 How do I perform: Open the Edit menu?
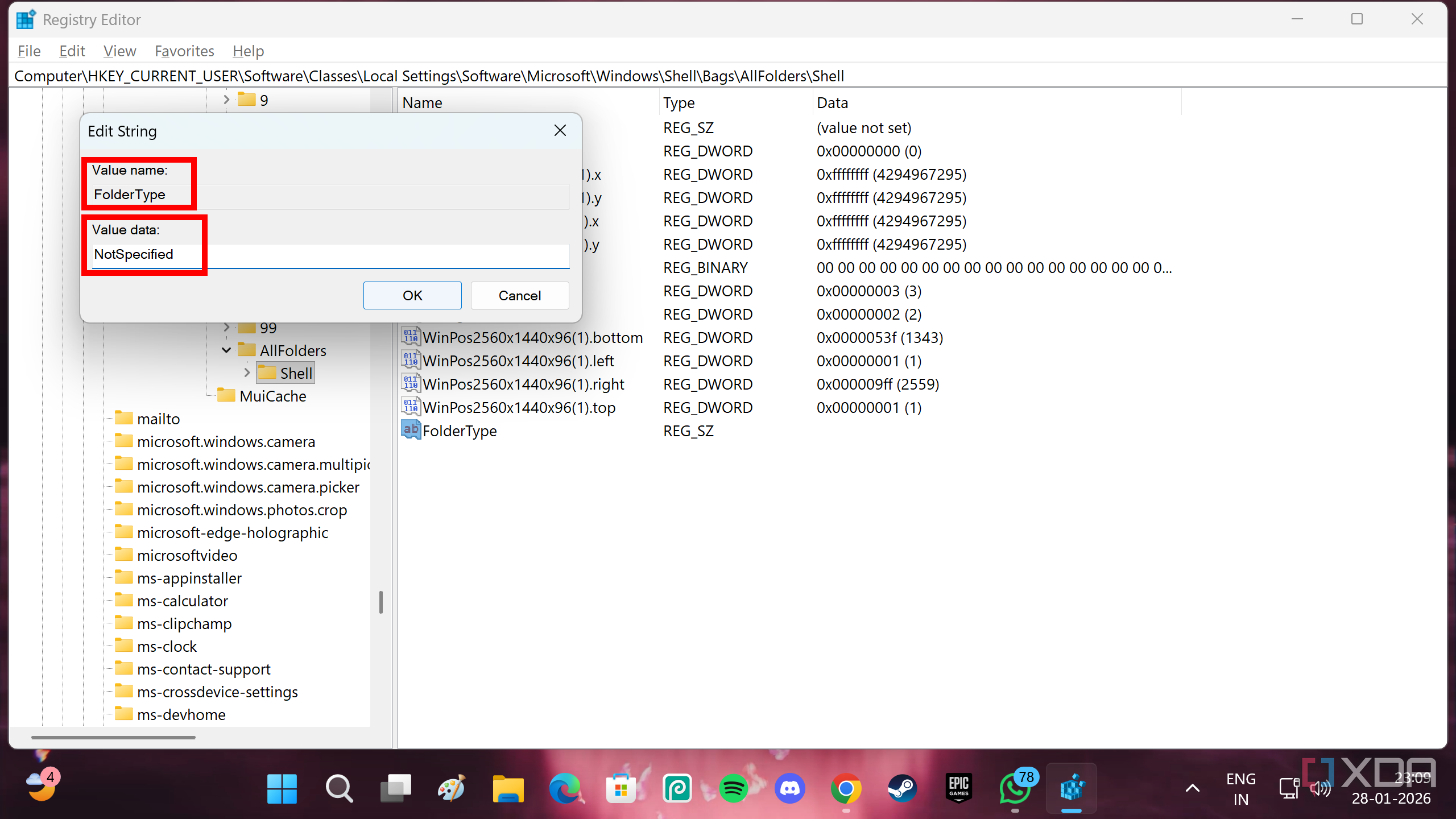pyautogui.click(x=72, y=51)
